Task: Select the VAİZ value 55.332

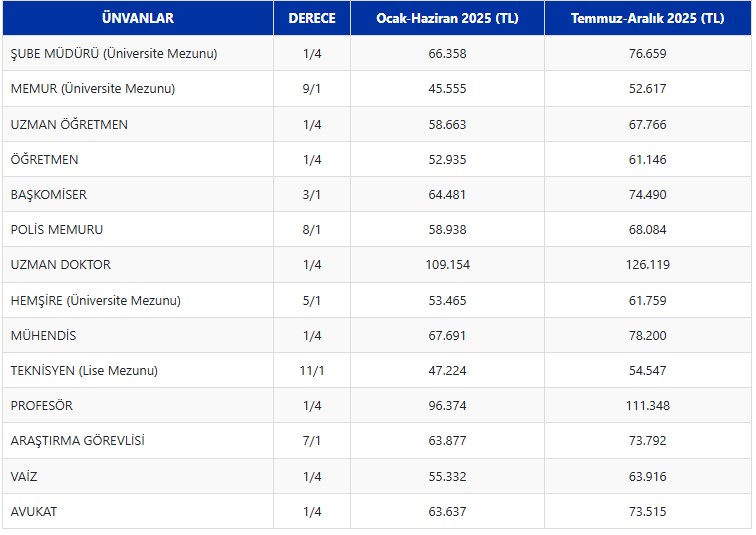Action: click(447, 477)
